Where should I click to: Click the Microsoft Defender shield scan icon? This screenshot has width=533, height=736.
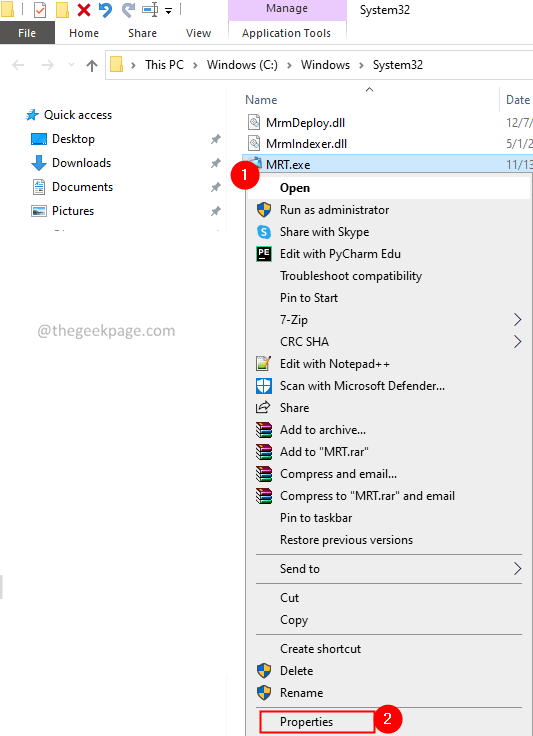coord(264,386)
